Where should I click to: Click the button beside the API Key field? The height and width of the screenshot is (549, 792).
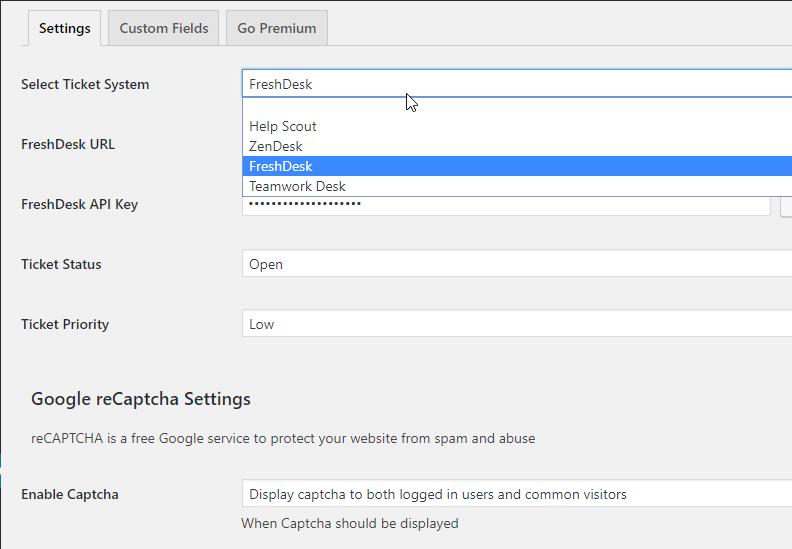786,205
